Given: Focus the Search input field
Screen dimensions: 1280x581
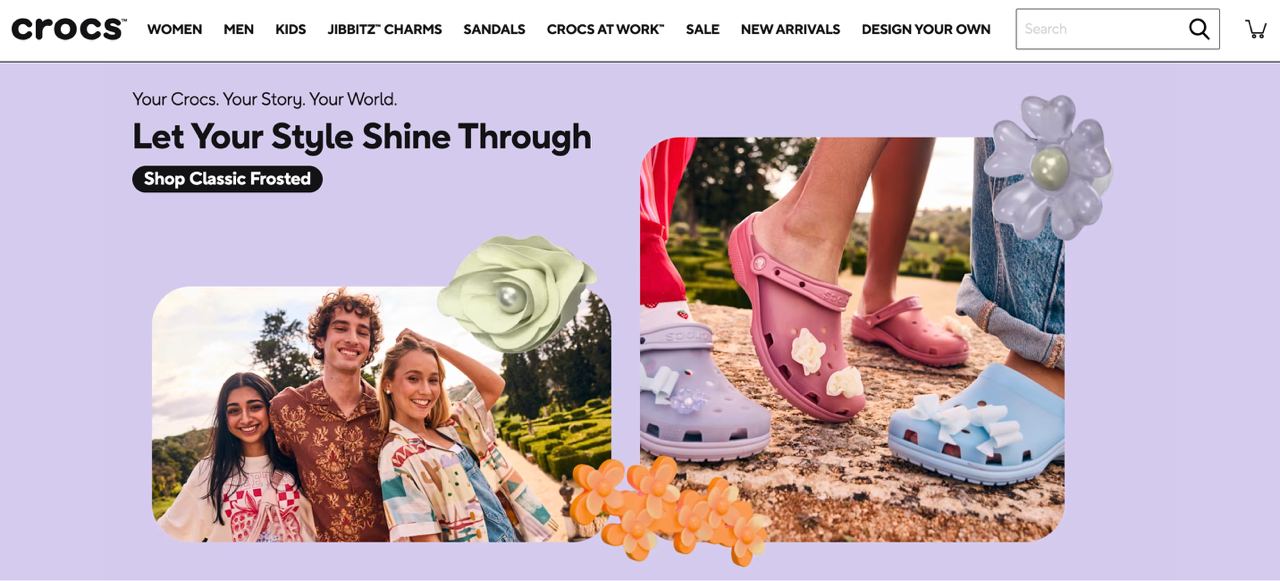Looking at the screenshot, I should 1100,29.
